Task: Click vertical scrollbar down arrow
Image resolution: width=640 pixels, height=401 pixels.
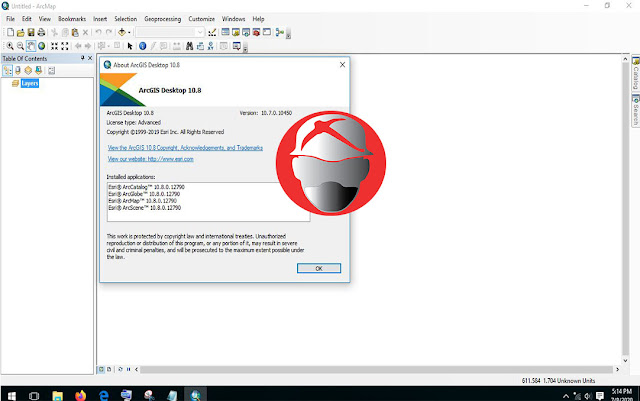Action: click(625, 361)
